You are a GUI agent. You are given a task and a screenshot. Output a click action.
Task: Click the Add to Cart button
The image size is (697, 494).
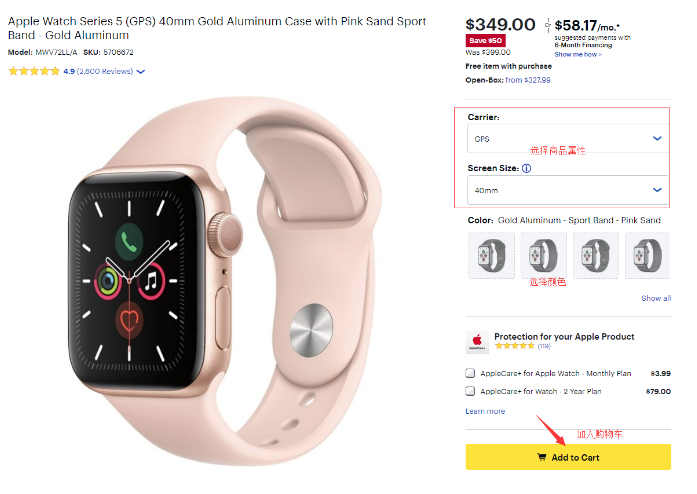[568, 457]
